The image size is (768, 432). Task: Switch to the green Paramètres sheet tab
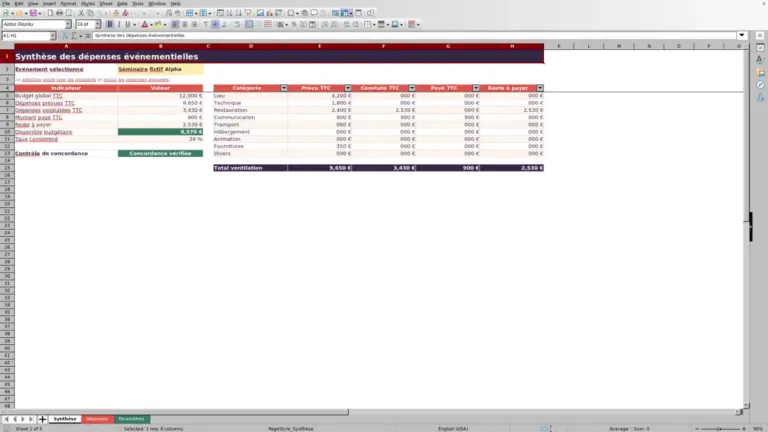coord(131,419)
